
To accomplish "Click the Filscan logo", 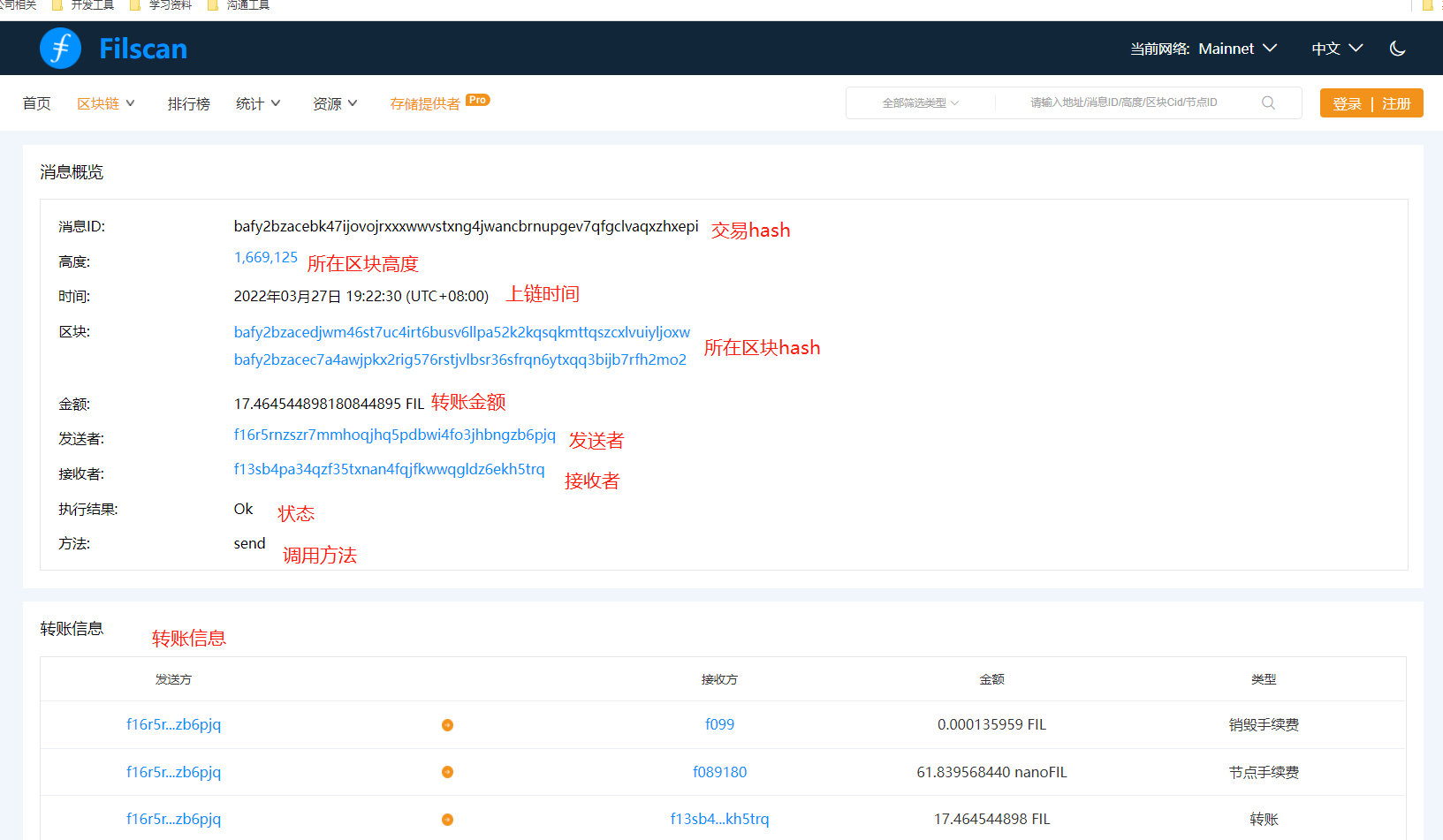I will click(x=112, y=48).
